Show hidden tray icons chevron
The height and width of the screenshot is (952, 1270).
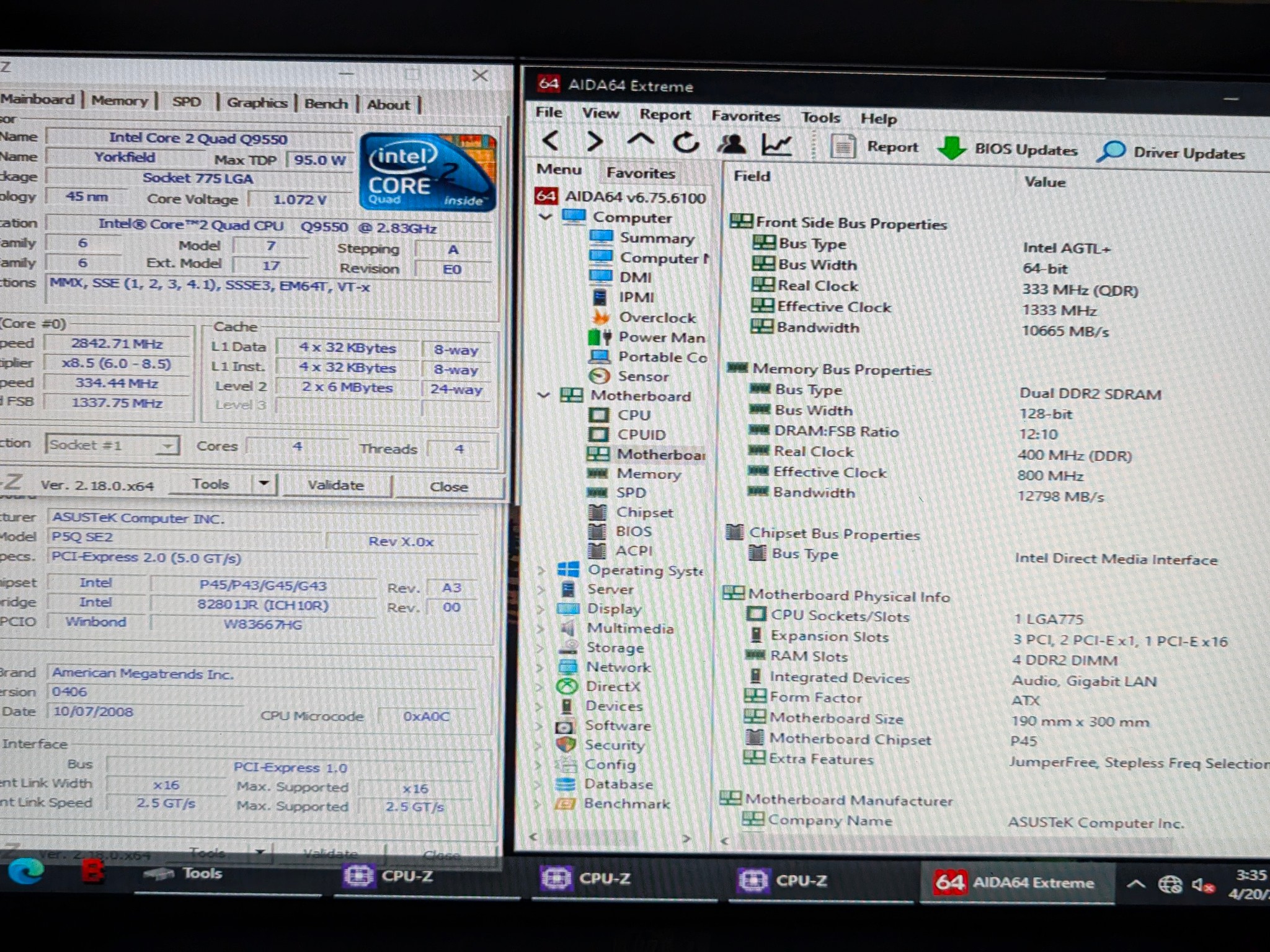tap(1135, 883)
